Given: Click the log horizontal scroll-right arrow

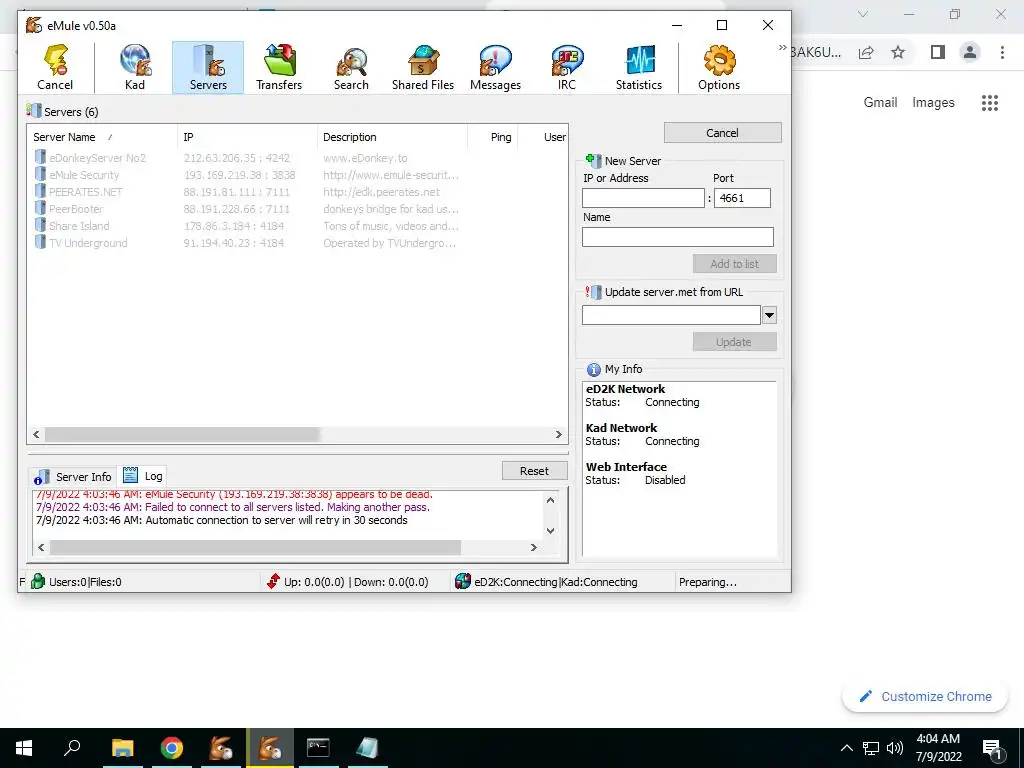Looking at the screenshot, I should [x=534, y=547].
